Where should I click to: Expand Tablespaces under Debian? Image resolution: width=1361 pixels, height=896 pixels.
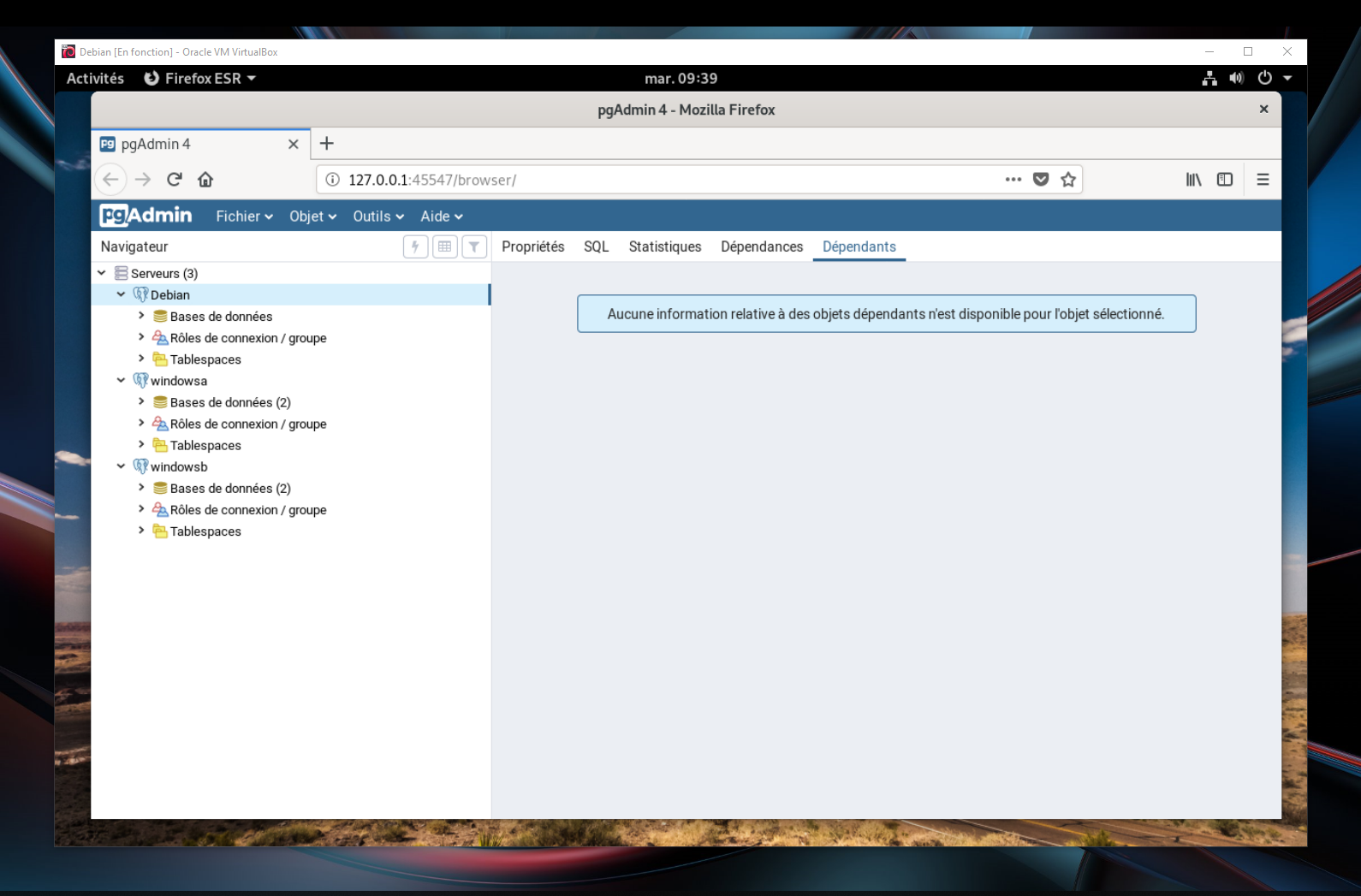tap(141, 359)
